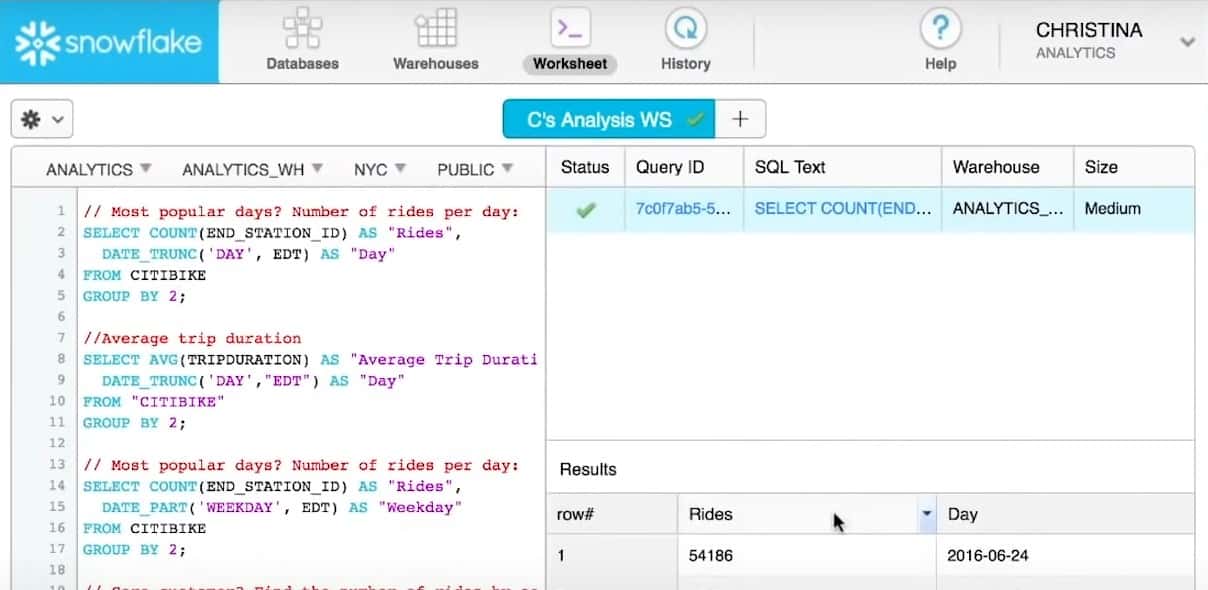Image resolution: width=1208 pixels, height=590 pixels.
Task: Open the ANALYTICS role dropdown
Action: [99, 169]
